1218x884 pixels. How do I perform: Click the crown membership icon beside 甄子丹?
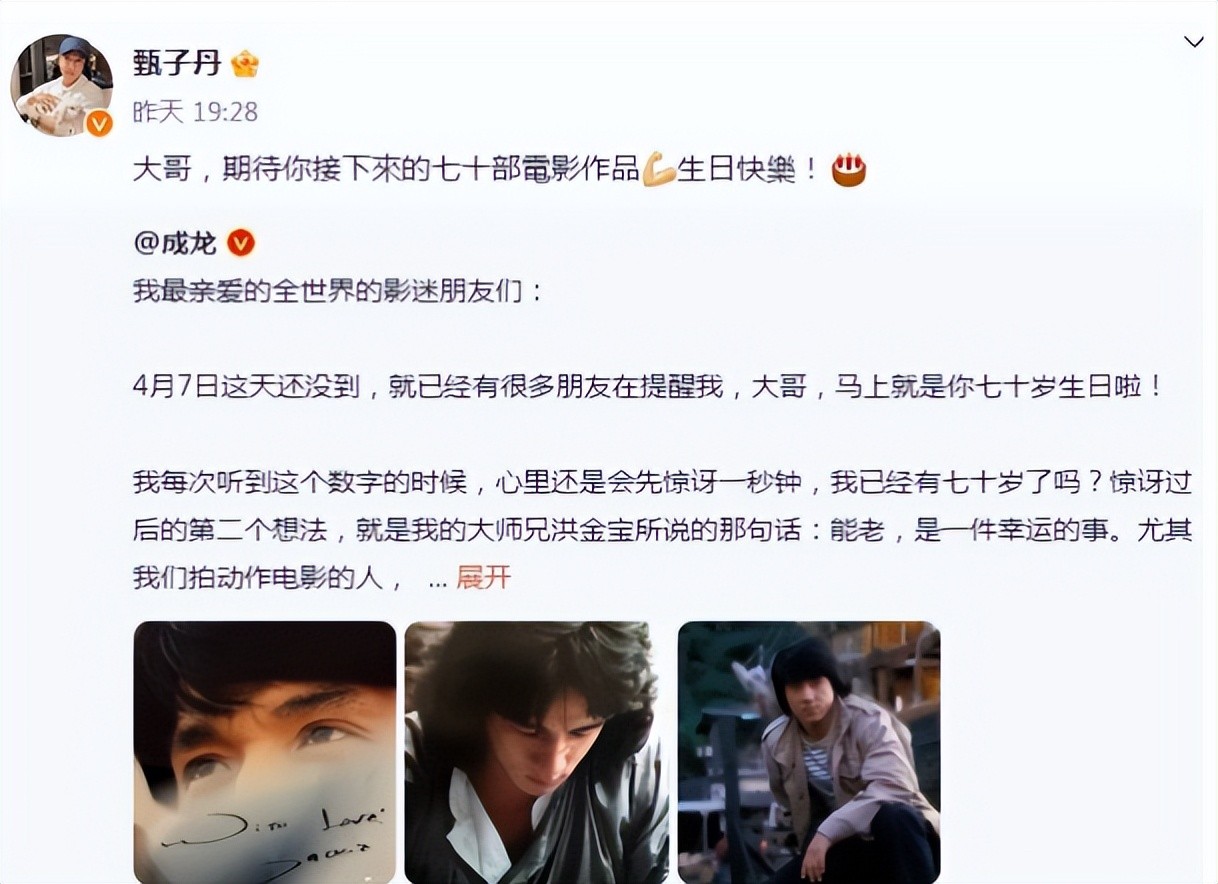pos(245,65)
